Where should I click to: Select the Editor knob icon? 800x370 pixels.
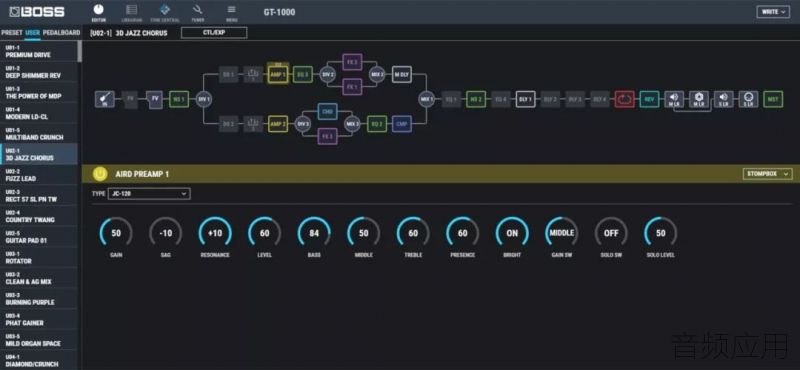[x=98, y=13]
